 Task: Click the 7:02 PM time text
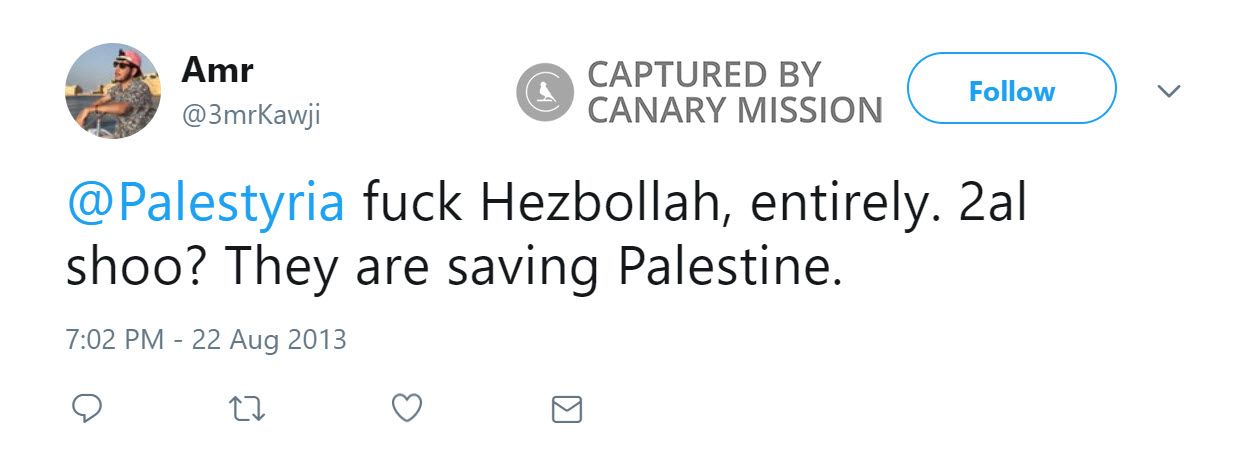coord(114,340)
